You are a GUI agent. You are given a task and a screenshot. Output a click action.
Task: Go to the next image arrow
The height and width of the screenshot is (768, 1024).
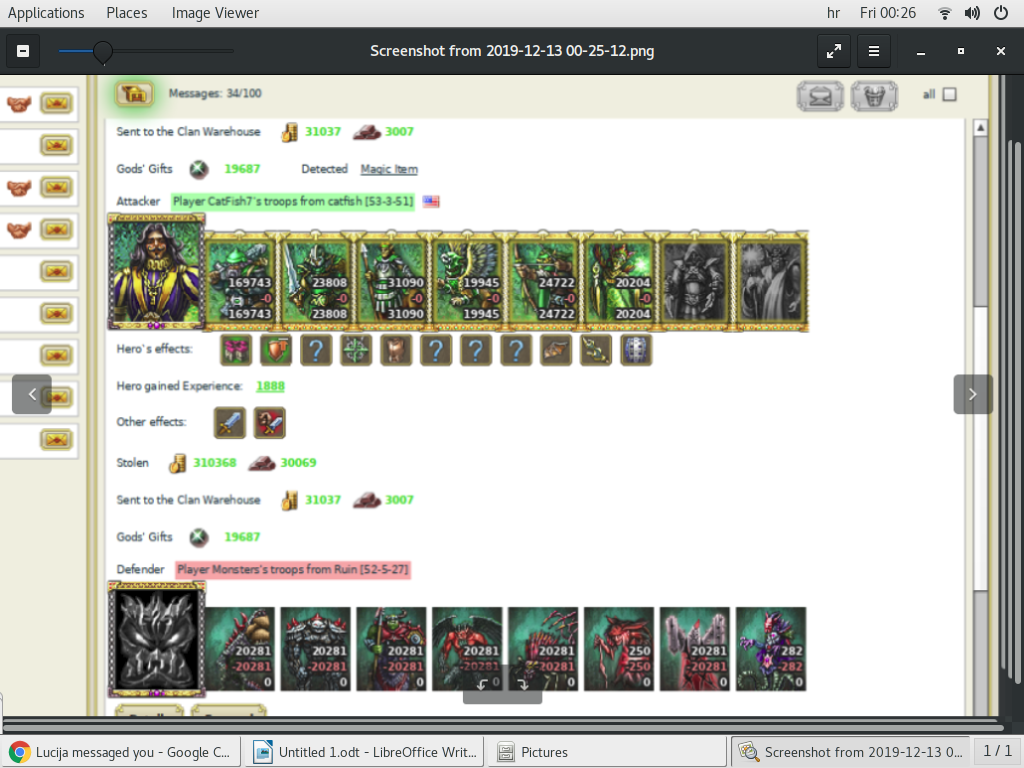click(972, 394)
